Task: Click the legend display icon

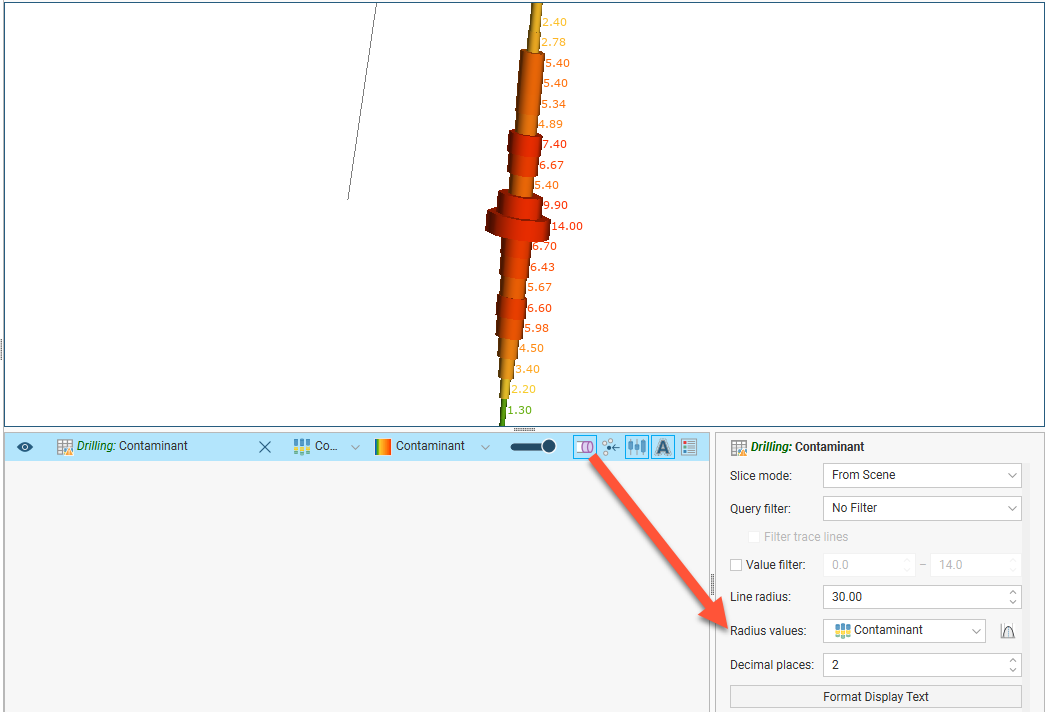Action: pos(689,447)
